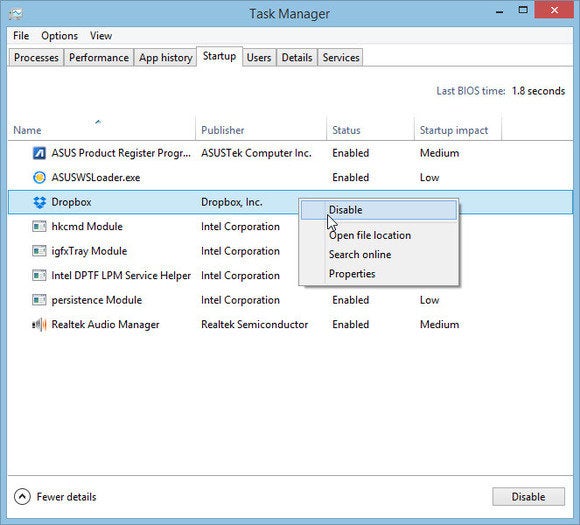Viewport: 580px width, 525px height.
Task: Switch to the Details tab
Action: 297,58
